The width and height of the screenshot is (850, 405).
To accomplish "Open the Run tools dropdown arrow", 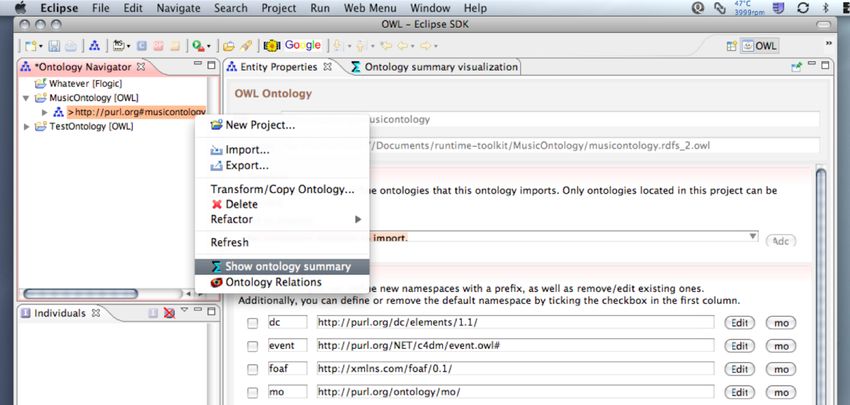I will coord(209,47).
